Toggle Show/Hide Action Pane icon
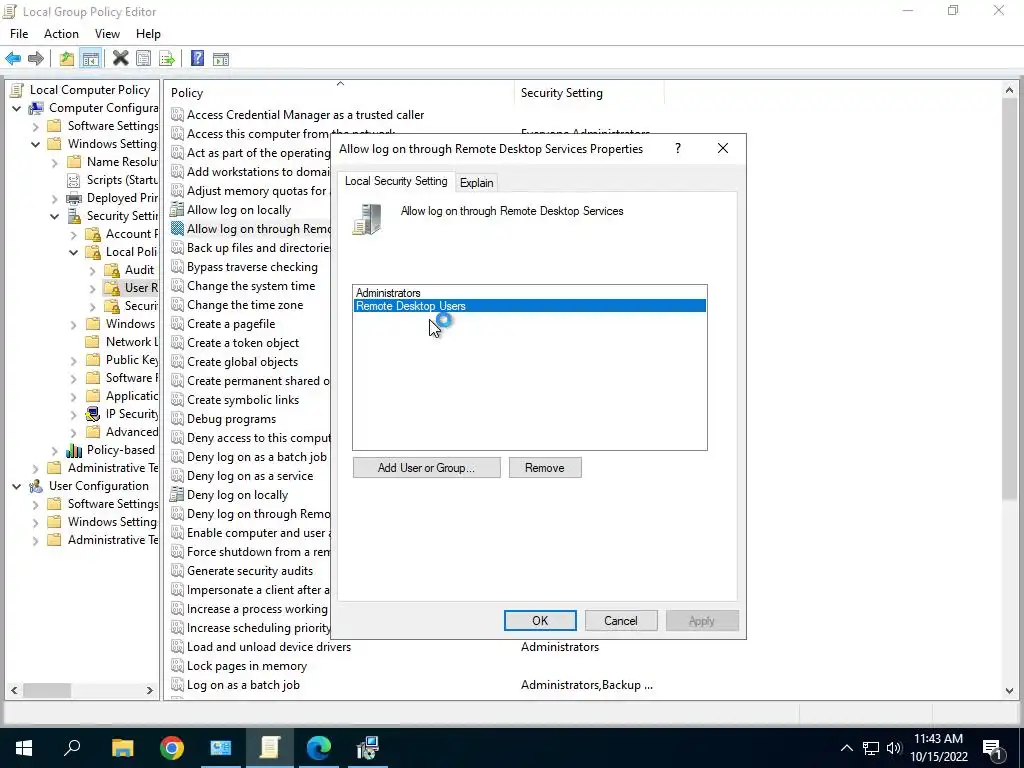The width and height of the screenshot is (1024, 768). pyautogui.click(x=221, y=59)
